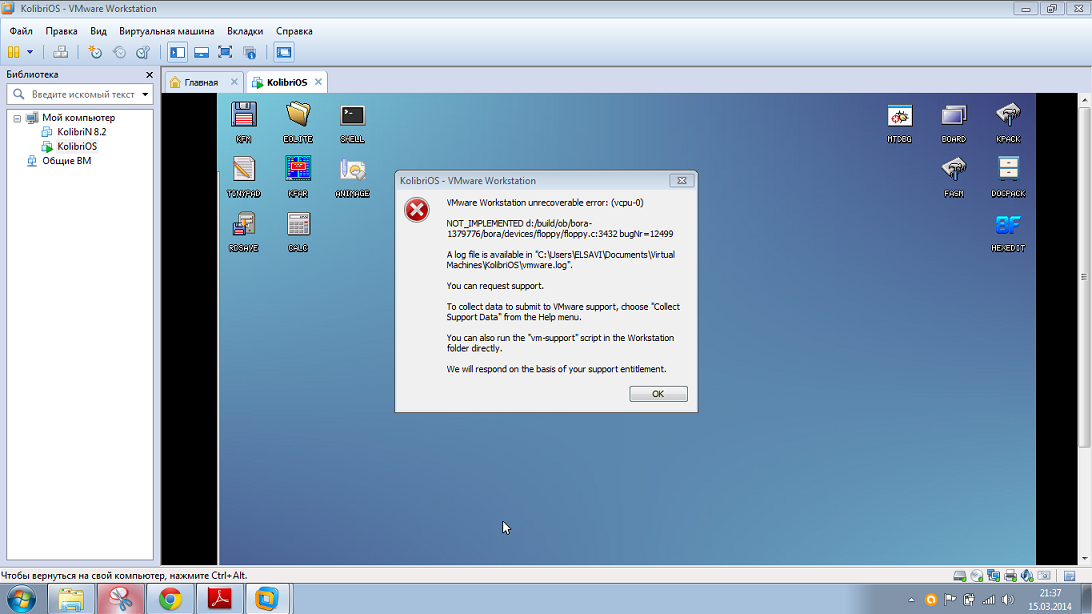
Task: Click the CD/DVD device status bar icon
Action: click(x=976, y=576)
